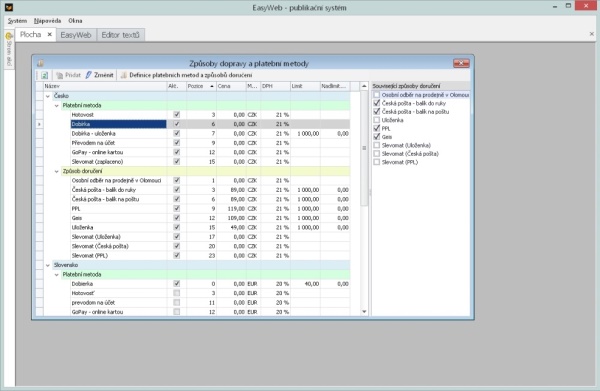
Task: Click the dialog title bar icon
Action: (x=41, y=64)
